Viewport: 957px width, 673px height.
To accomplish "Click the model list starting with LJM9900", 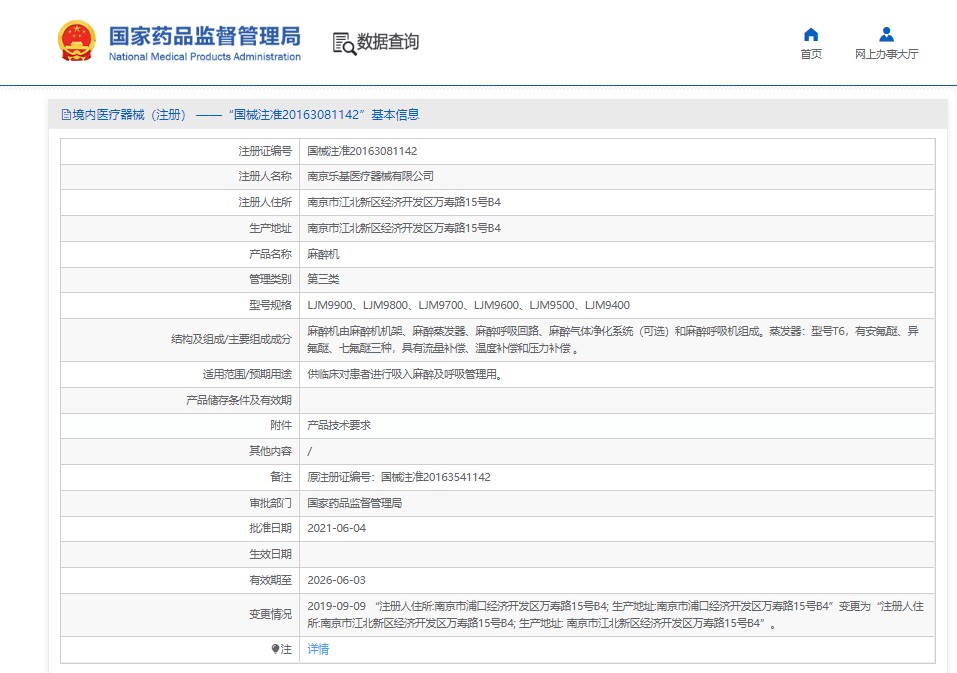I will [x=468, y=305].
